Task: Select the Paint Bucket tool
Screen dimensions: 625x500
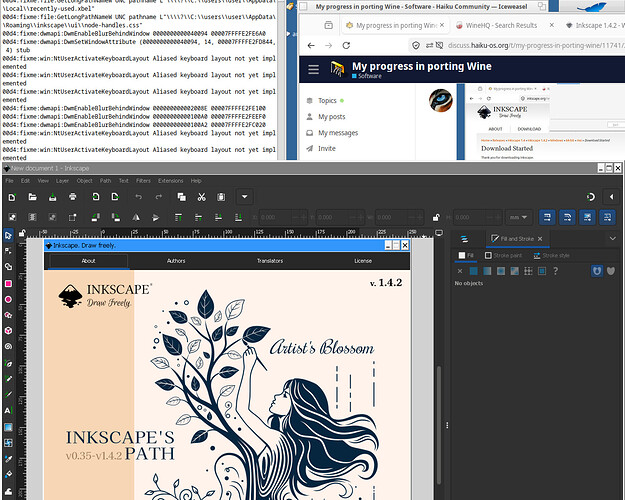Action: tap(8, 474)
